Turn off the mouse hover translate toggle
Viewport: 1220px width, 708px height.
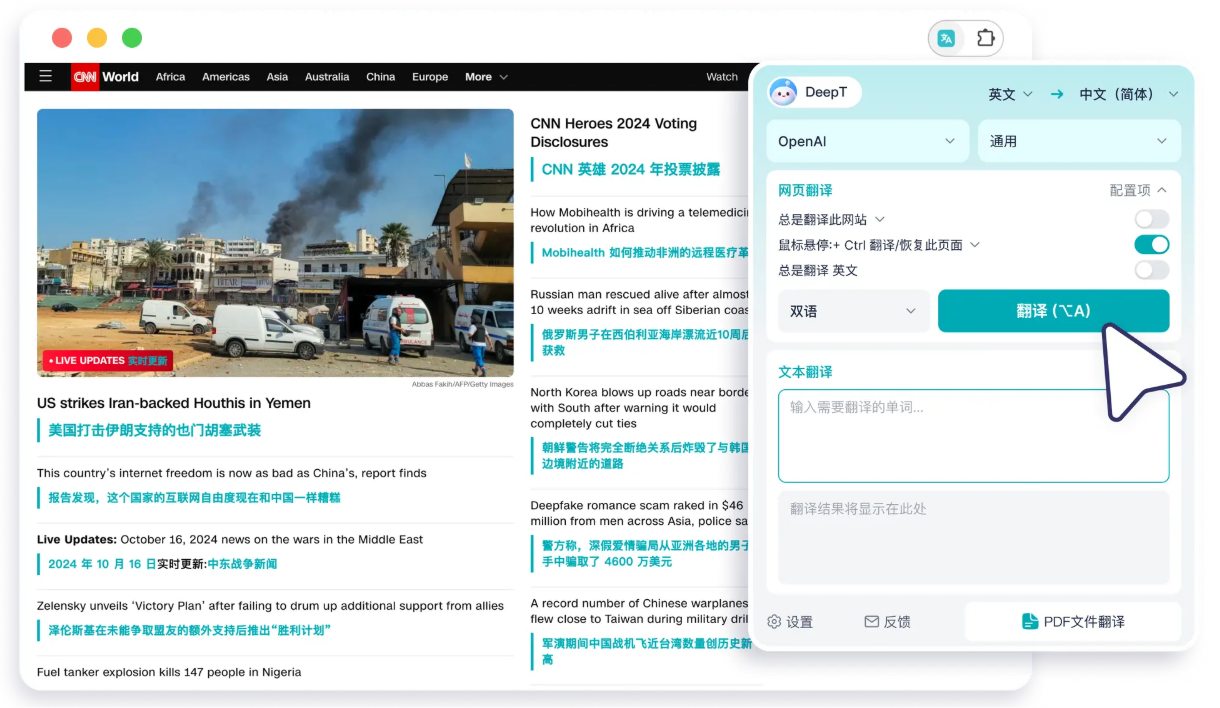point(1151,245)
